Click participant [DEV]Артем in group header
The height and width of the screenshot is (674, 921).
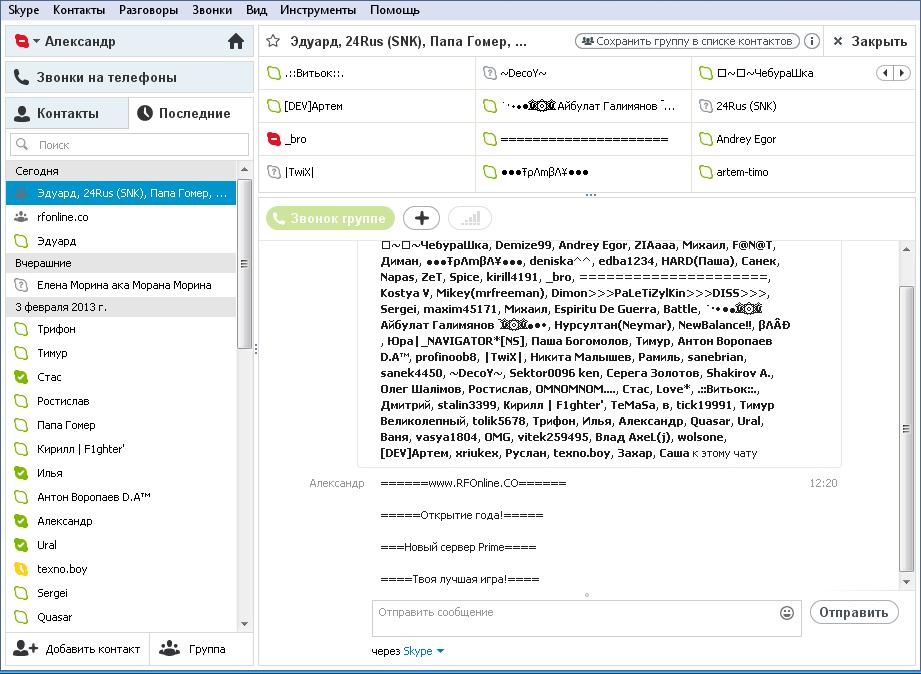(367, 106)
